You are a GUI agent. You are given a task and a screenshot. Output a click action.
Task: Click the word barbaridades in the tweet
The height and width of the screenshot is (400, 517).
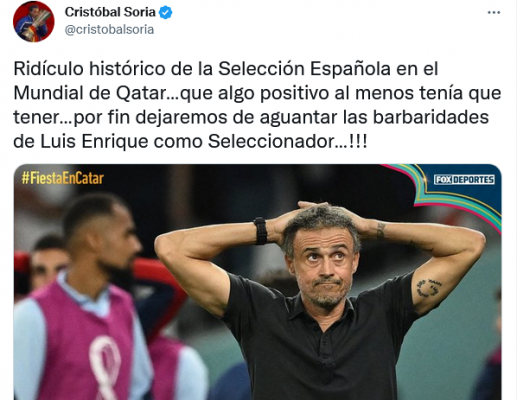tap(431, 117)
